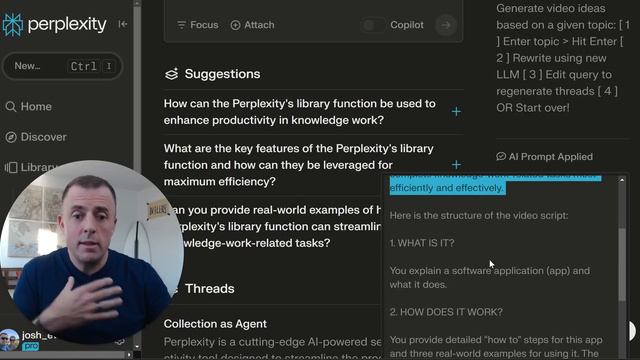Click the pro badge under username

(x=31, y=347)
